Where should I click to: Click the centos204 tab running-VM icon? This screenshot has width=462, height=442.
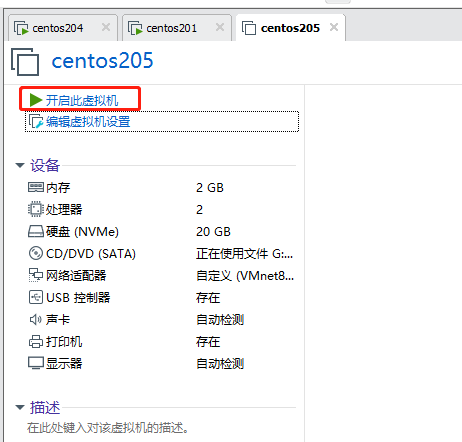21,28
